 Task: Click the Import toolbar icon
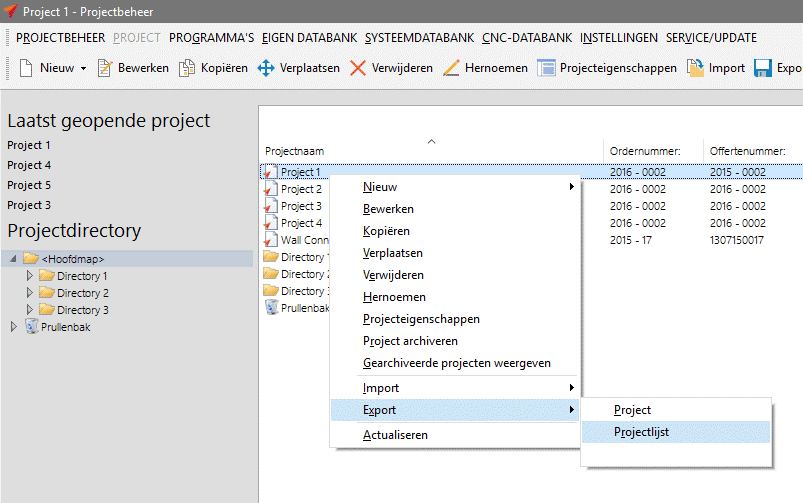click(695, 68)
